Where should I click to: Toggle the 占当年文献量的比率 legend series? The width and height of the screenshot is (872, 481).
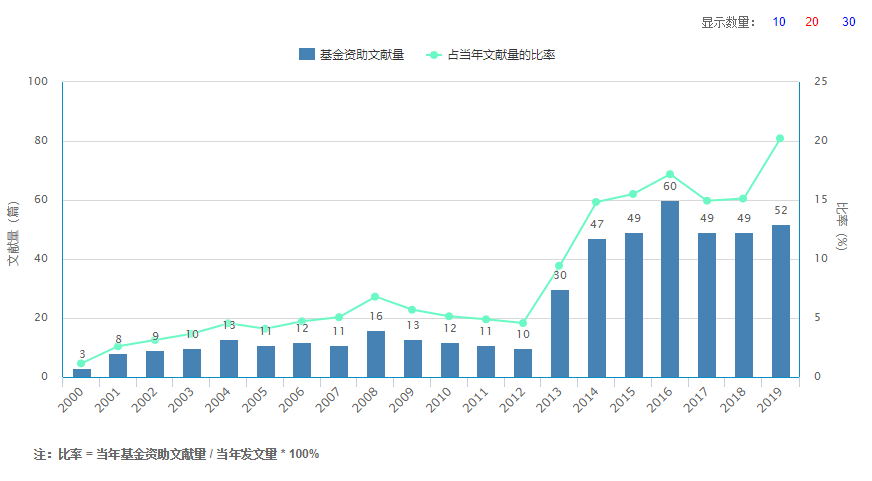(490, 54)
